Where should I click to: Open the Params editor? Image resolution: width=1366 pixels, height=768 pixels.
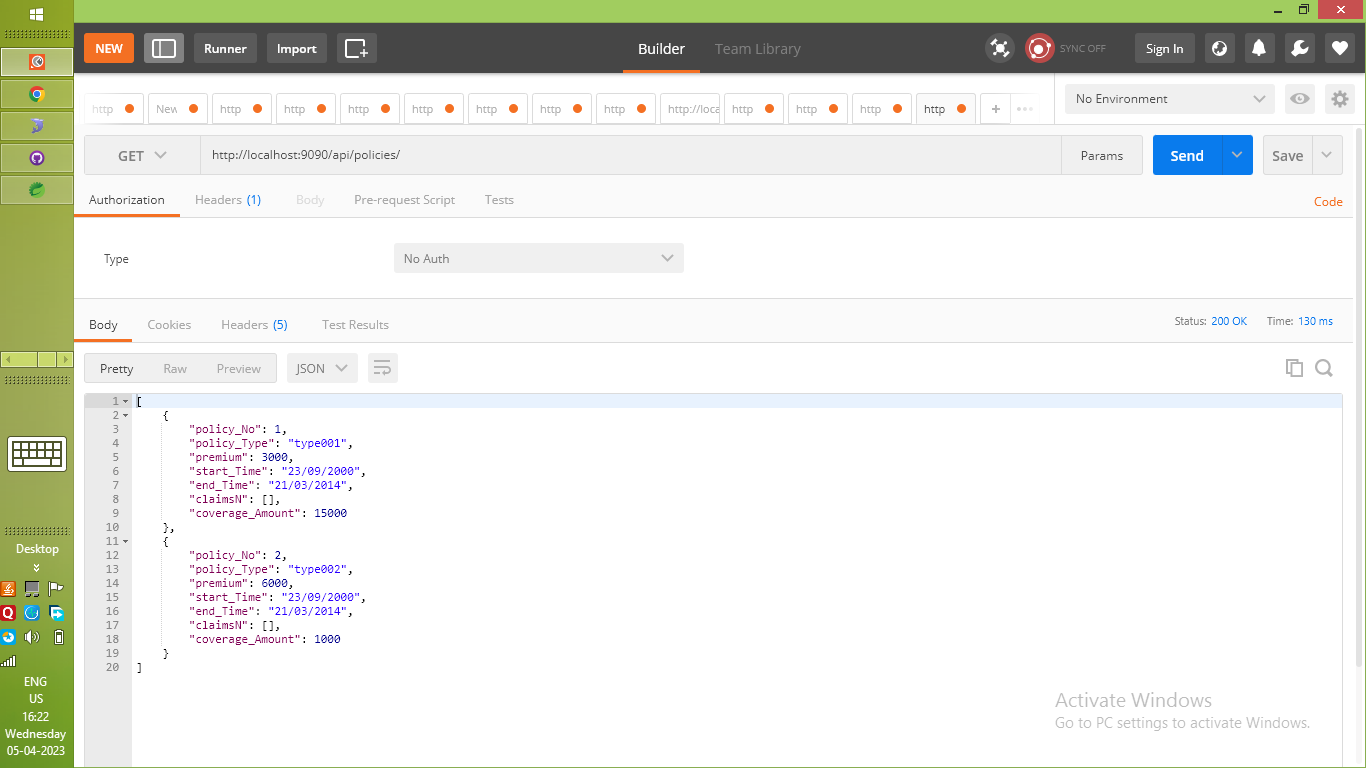(x=1102, y=156)
